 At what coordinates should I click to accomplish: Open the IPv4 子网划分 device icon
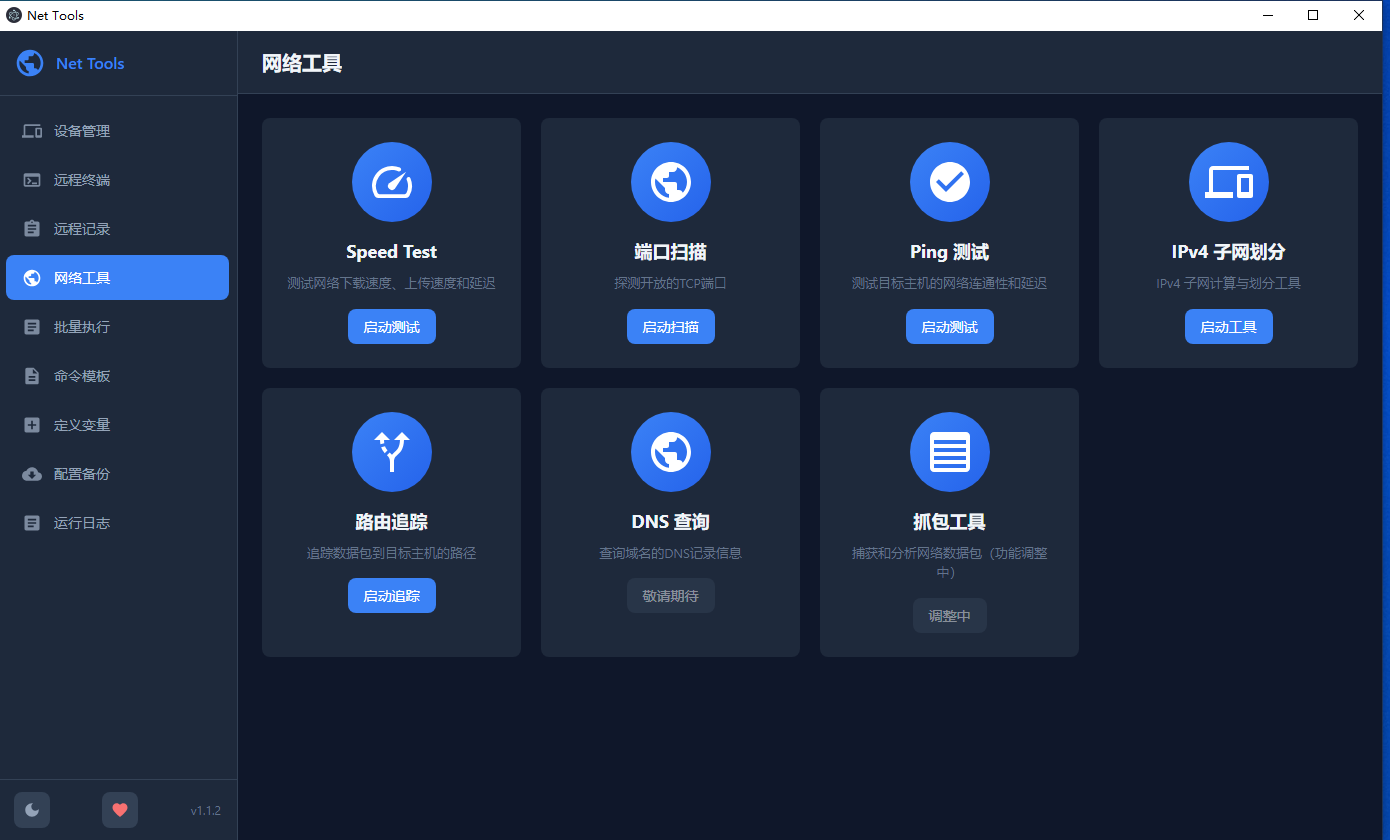(1228, 181)
